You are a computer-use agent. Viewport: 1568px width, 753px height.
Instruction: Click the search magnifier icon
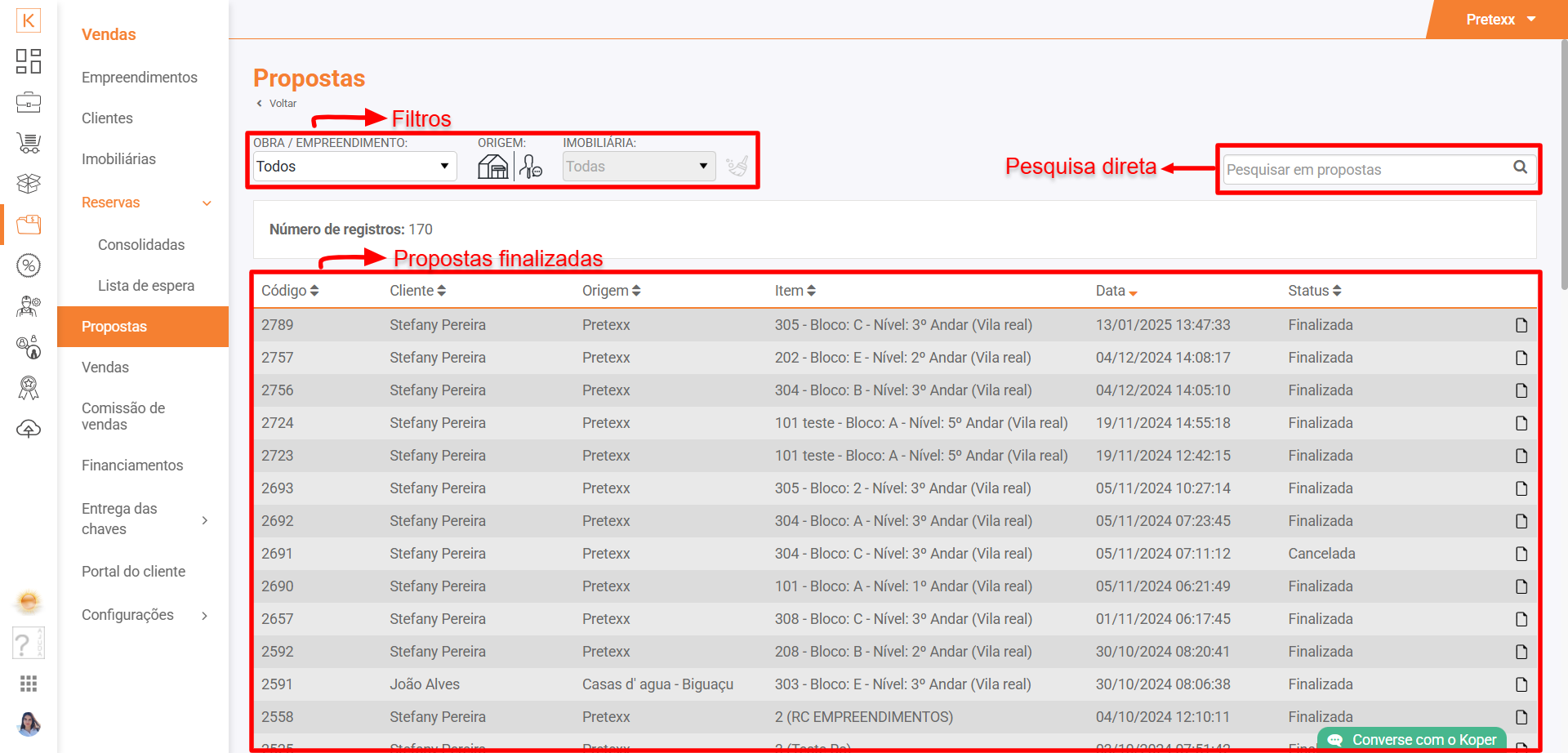point(1520,167)
